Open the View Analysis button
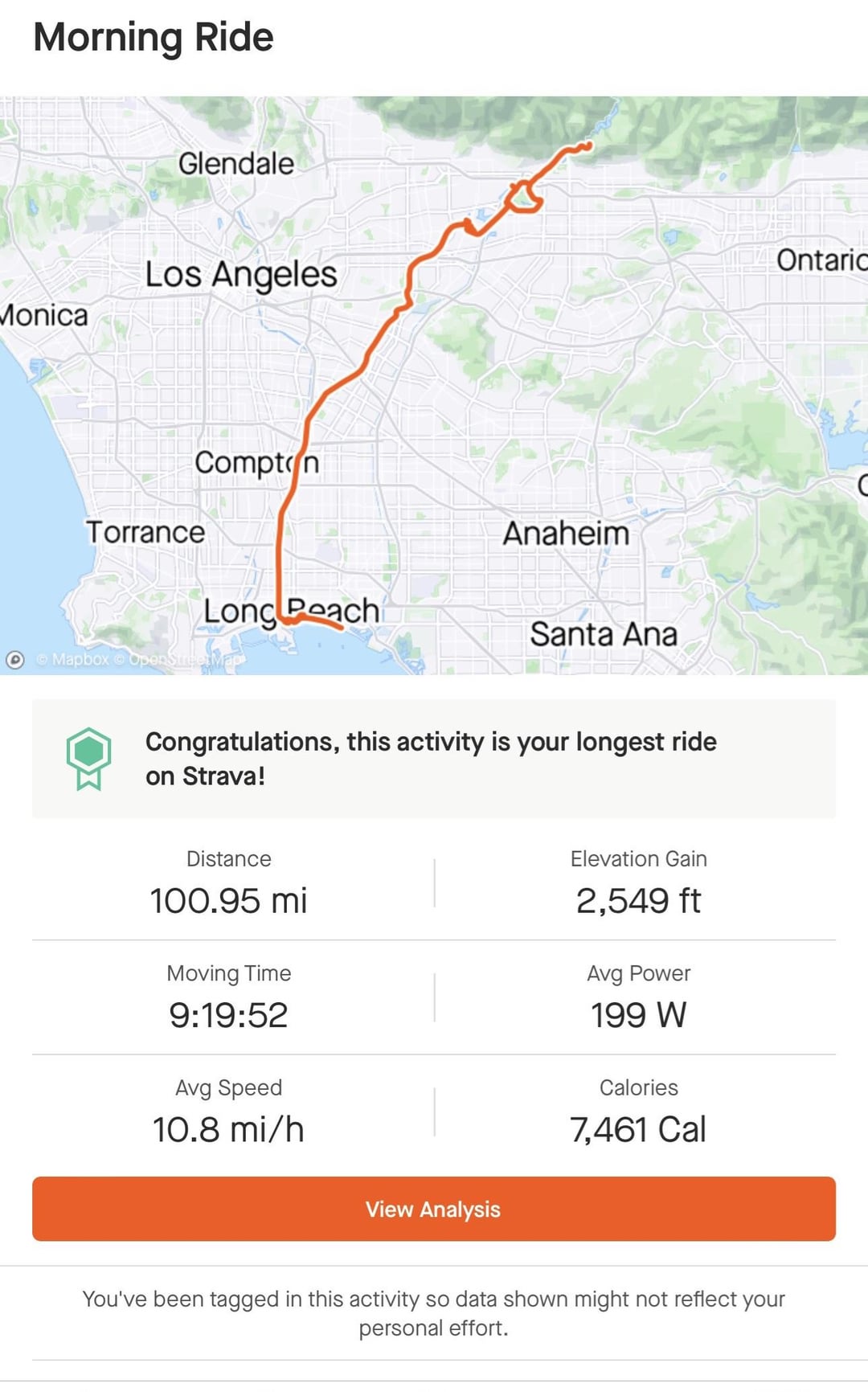Image resolution: width=868 pixels, height=1392 pixels. (x=434, y=1209)
